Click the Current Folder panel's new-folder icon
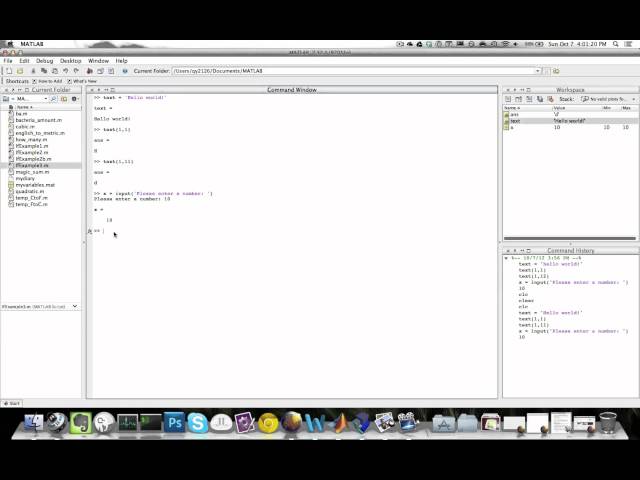 [x=64, y=99]
